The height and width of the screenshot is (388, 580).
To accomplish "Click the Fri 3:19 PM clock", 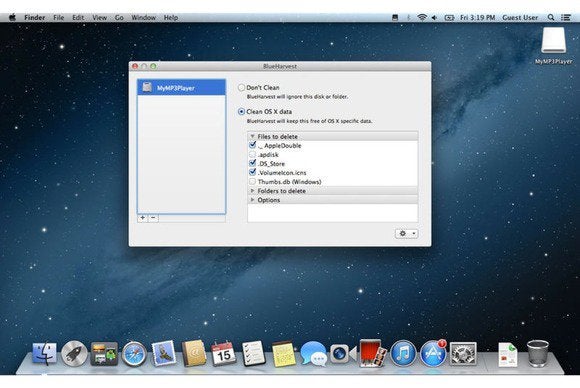I will 477,17.
